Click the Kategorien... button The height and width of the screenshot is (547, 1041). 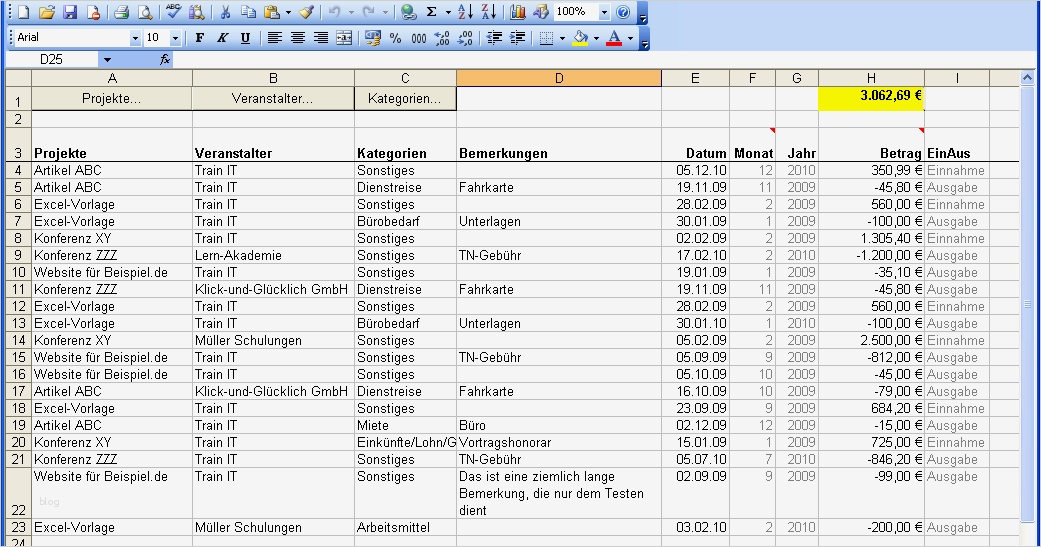[x=404, y=98]
